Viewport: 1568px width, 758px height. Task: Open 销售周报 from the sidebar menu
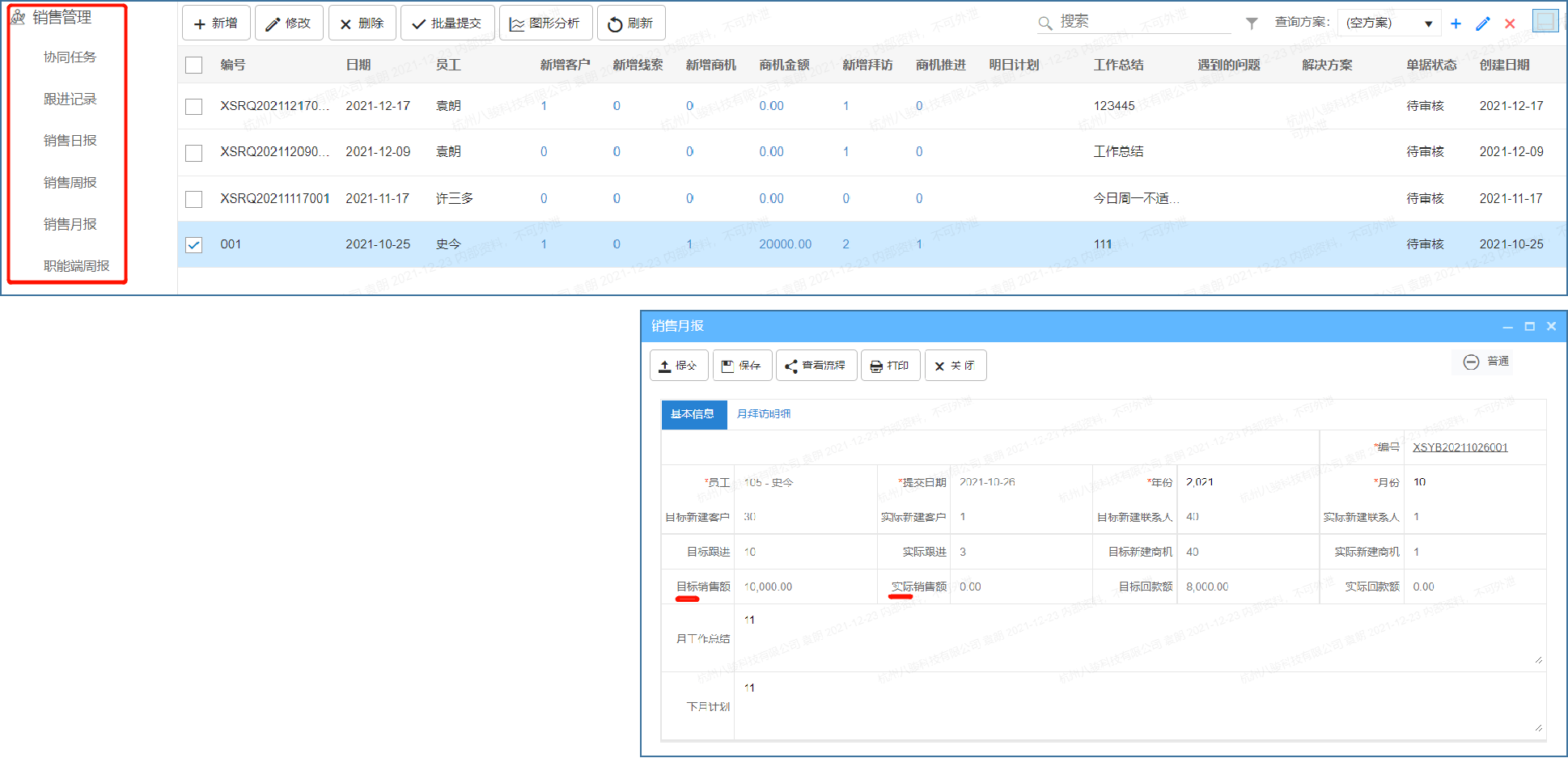coord(70,182)
